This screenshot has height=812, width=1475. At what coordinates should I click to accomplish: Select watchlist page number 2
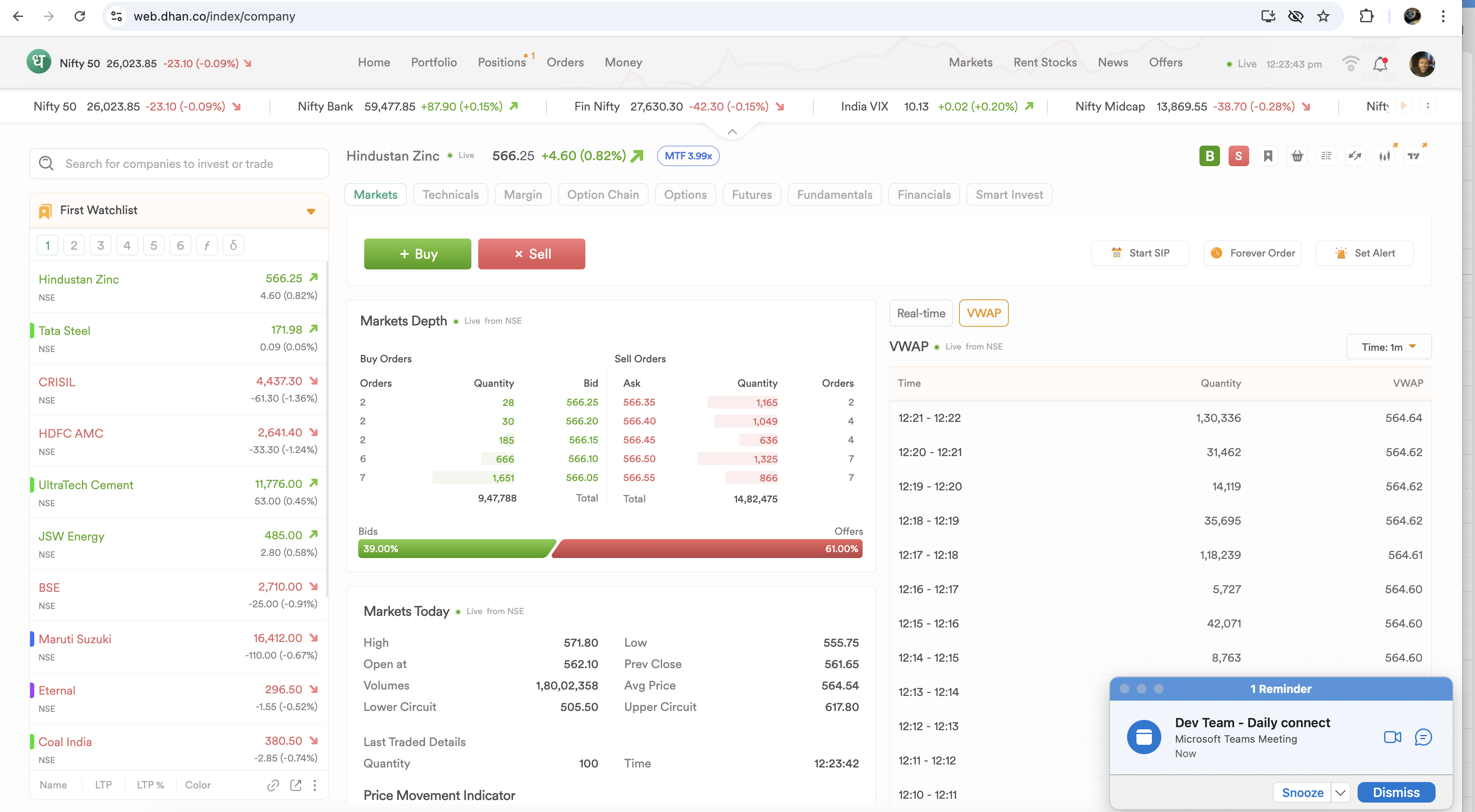pos(74,245)
